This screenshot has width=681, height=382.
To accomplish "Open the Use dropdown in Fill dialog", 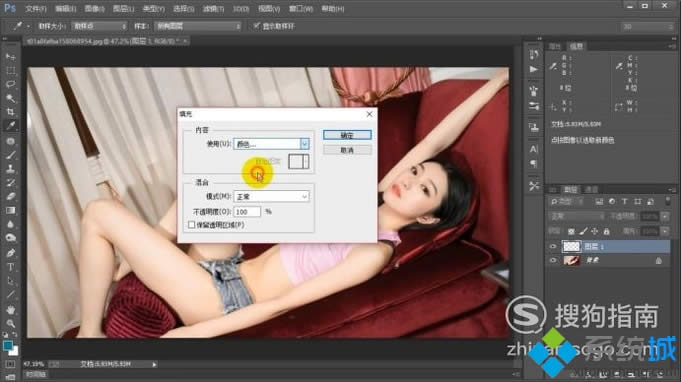I will coord(271,144).
